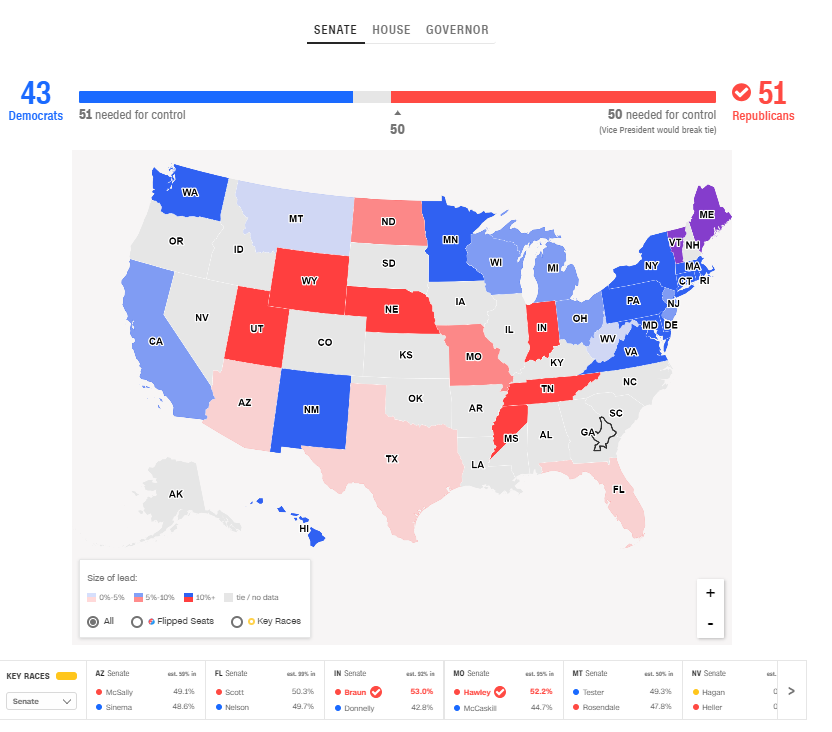Open the Senate key races dropdown
This screenshot has width=832, height=732.
click(42, 702)
